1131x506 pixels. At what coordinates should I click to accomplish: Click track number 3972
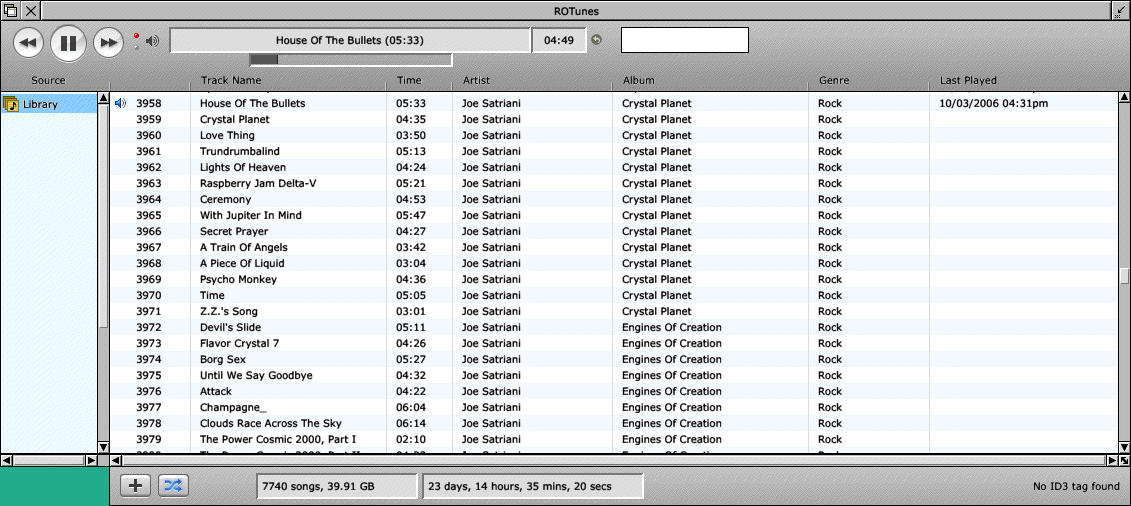coord(148,327)
